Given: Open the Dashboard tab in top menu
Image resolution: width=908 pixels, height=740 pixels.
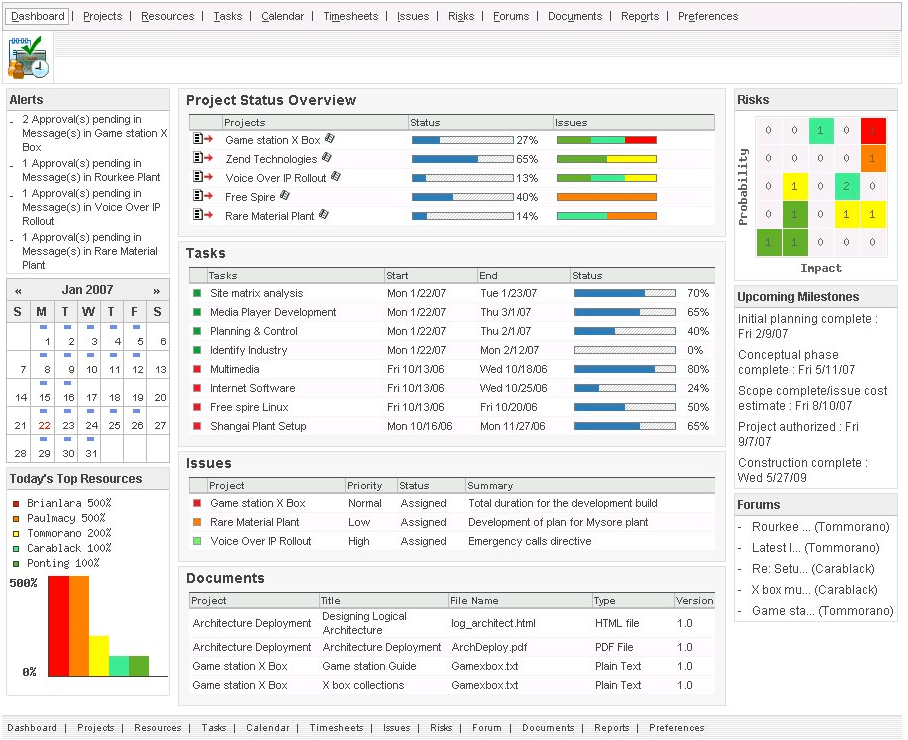Looking at the screenshot, I should (x=38, y=16).
